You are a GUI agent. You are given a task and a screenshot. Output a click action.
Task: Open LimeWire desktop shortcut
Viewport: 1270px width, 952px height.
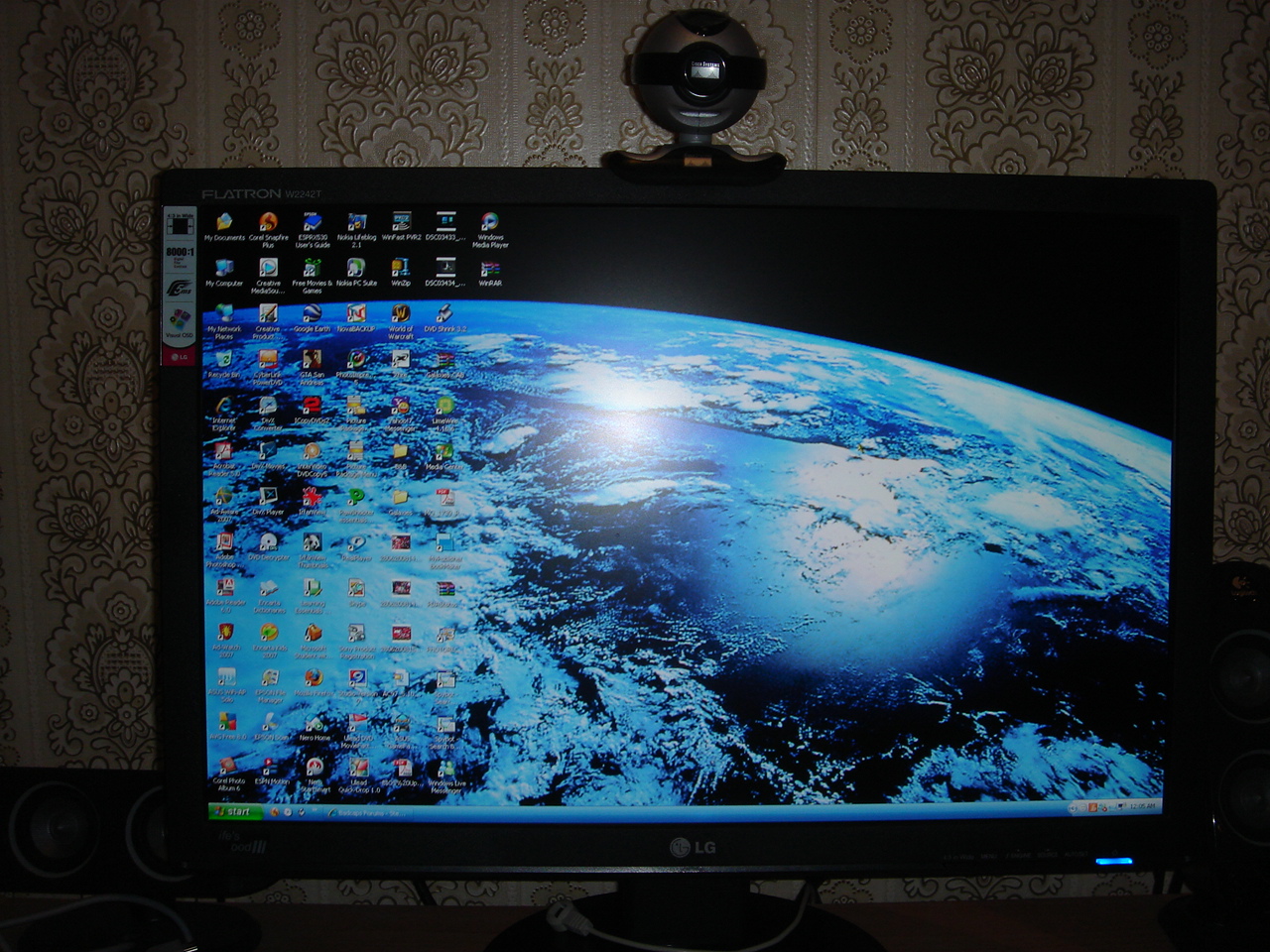(444, 415)
